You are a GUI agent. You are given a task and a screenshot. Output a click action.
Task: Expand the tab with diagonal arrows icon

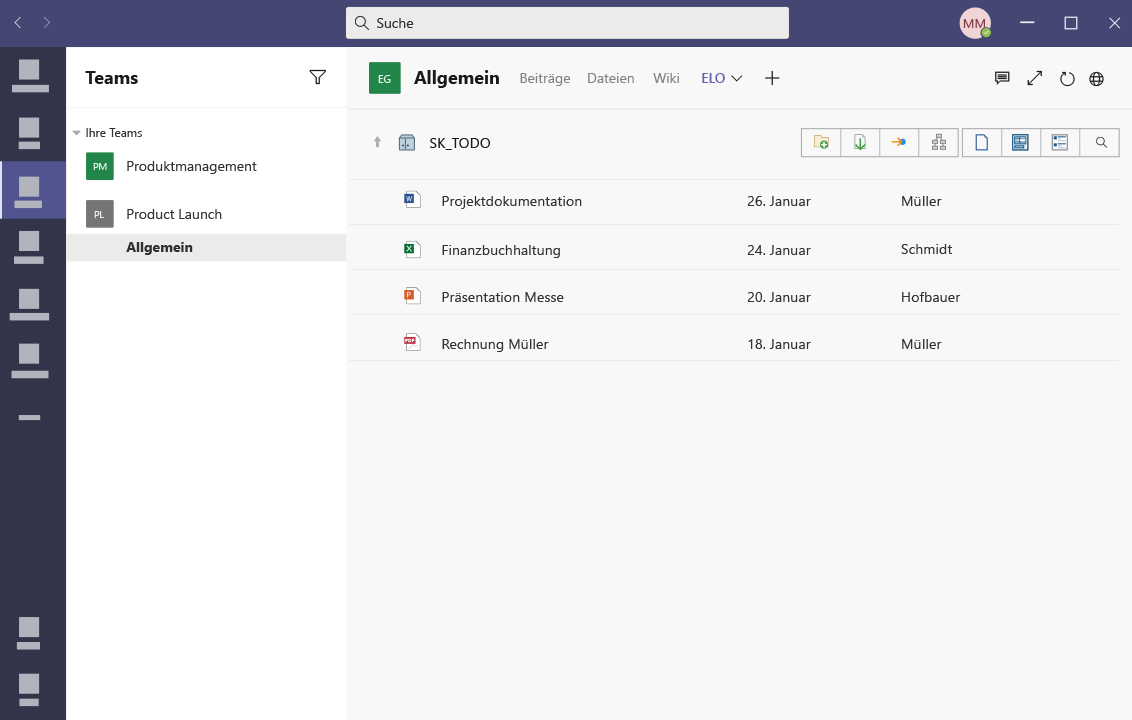coord(1035,78)
